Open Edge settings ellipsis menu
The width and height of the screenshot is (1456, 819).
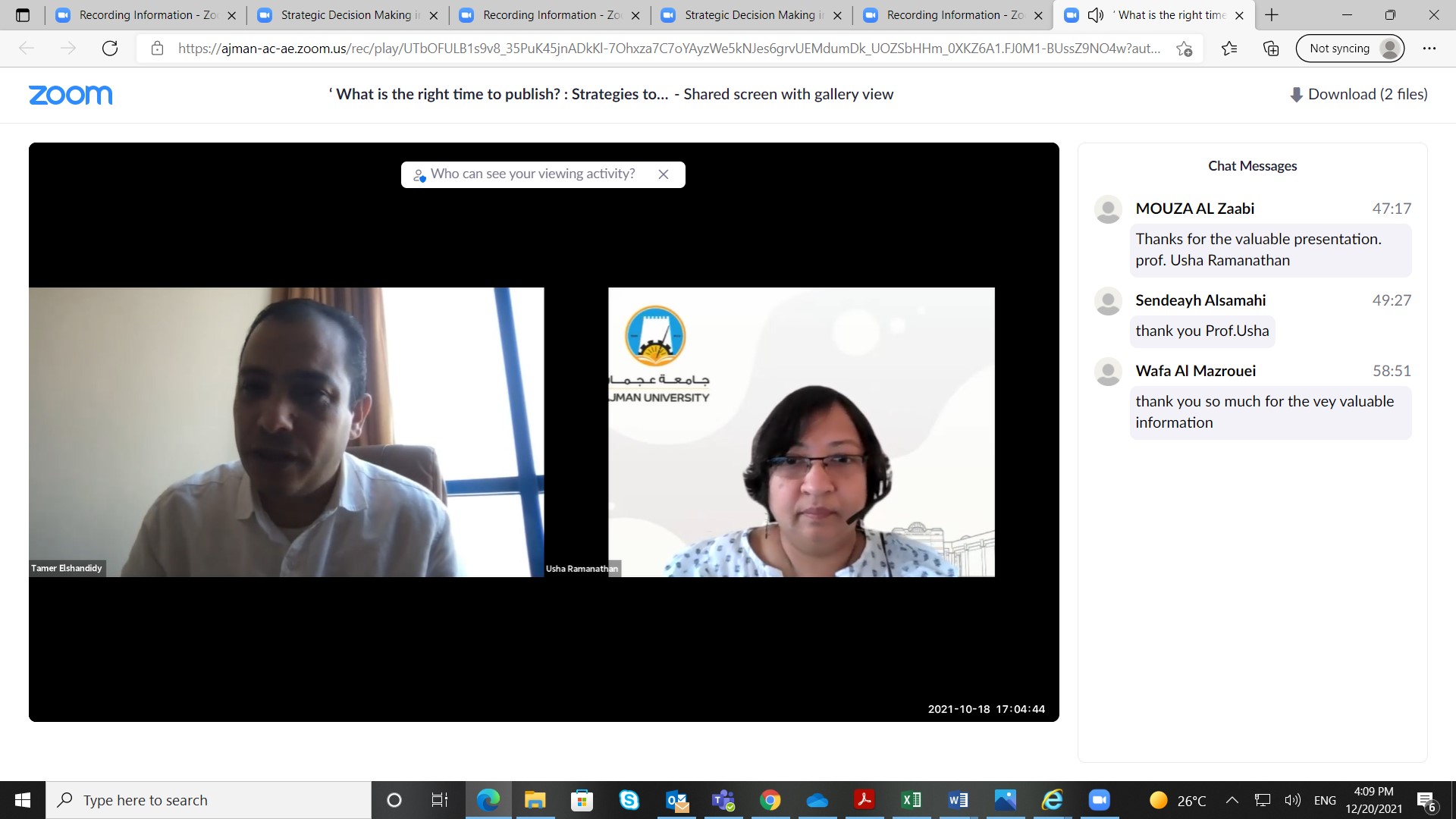tap(1429, 49)
